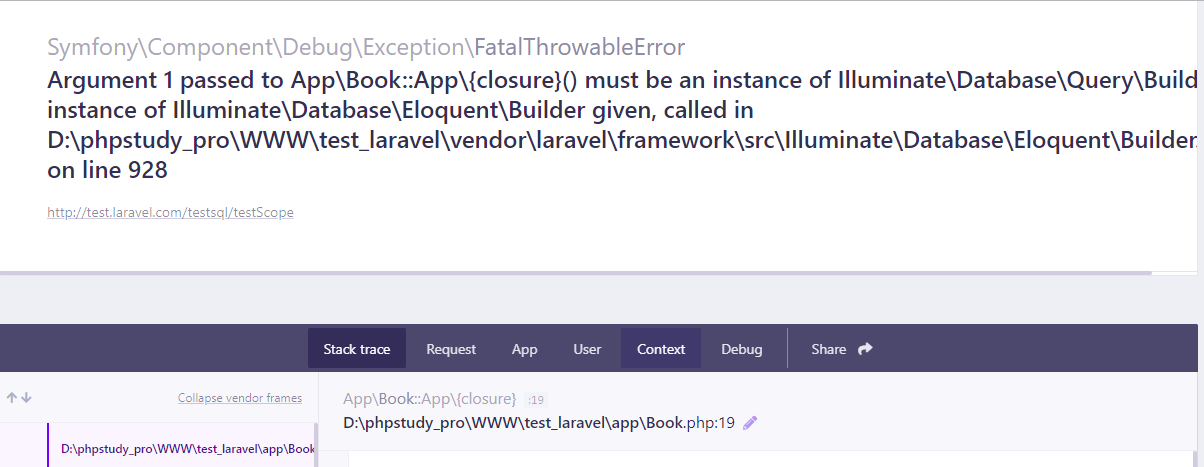
Task: Click the FatalThrowableError exception class name
Action: click(x=580, y=47)
